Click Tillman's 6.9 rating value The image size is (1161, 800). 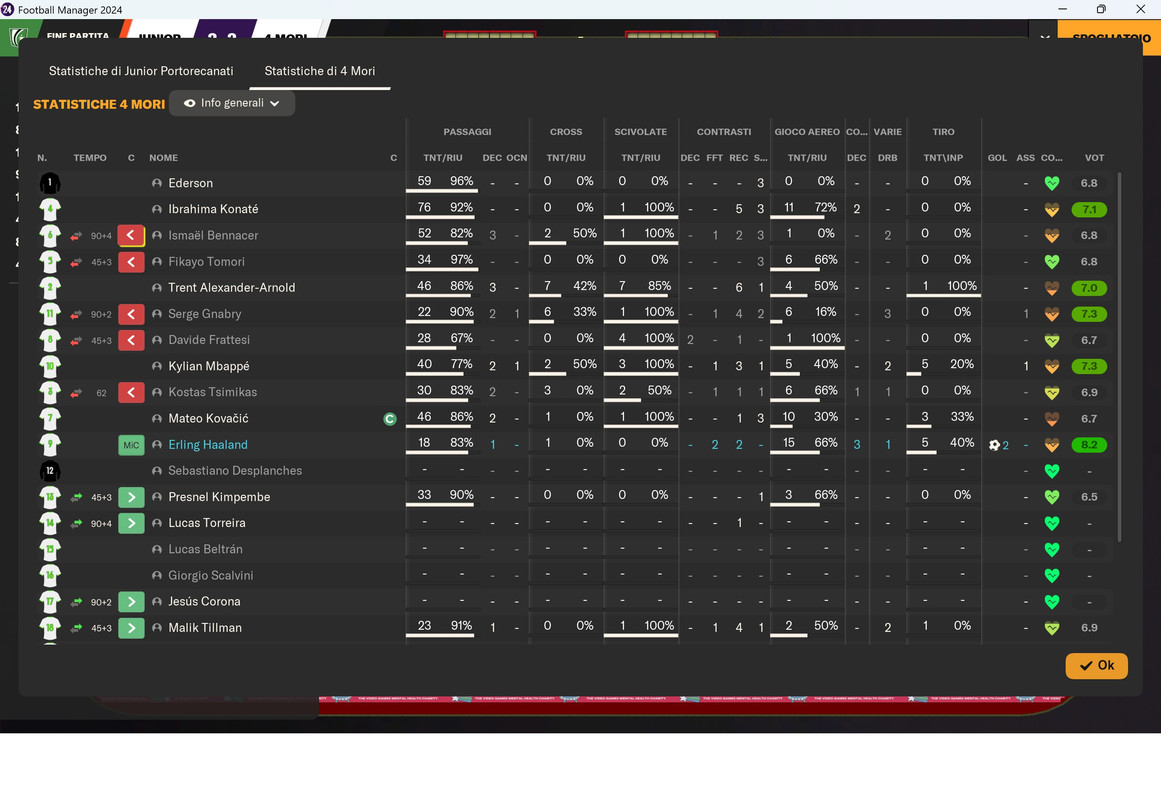[1089, 627]
